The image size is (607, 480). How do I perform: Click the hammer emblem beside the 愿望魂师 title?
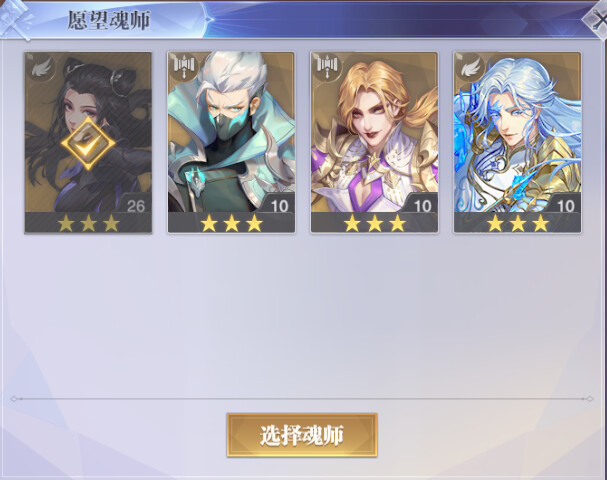(x=15, y=19)
